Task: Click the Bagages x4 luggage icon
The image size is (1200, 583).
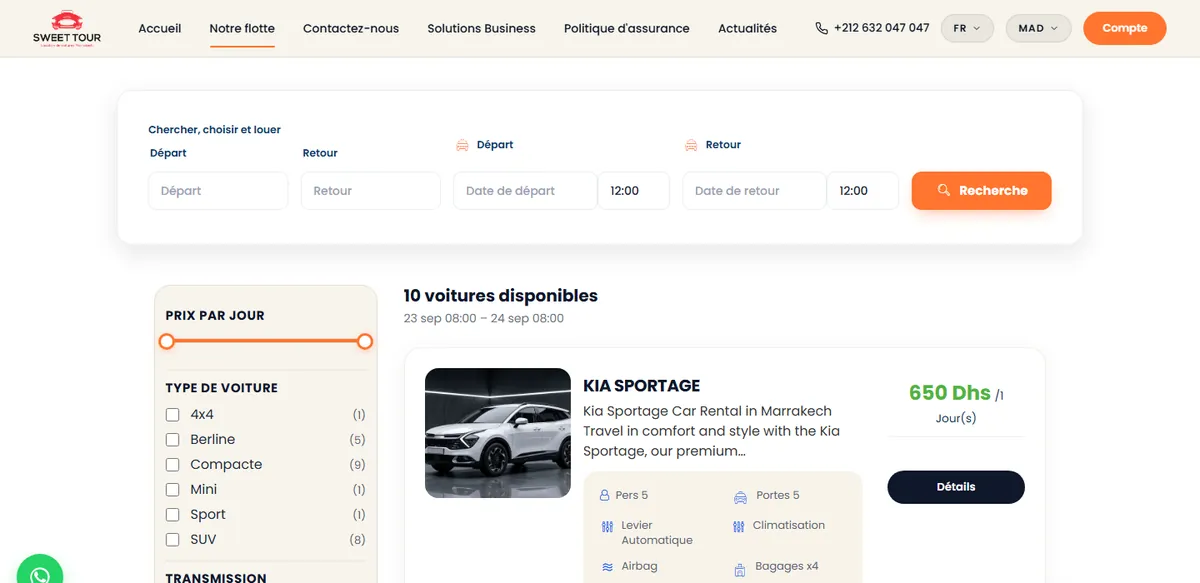Action: tap(740, 570)
